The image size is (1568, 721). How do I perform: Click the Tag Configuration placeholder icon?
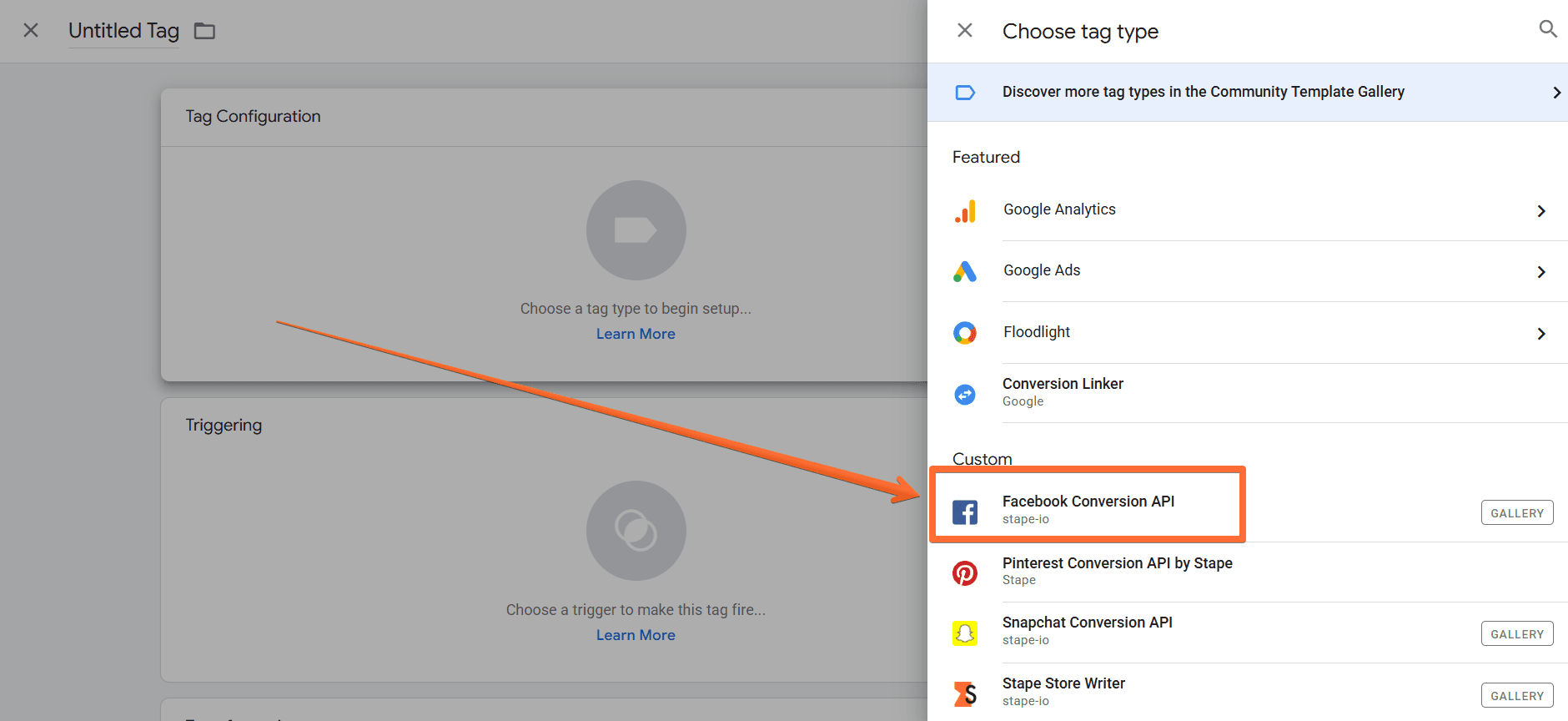(636, 230)
